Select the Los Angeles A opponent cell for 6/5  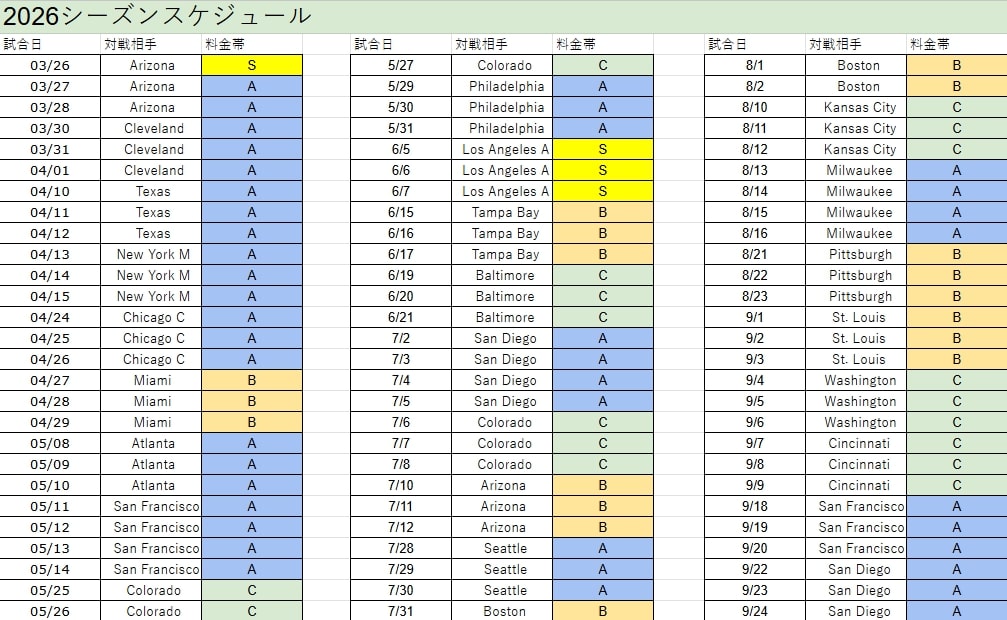[x=504, y=149]
